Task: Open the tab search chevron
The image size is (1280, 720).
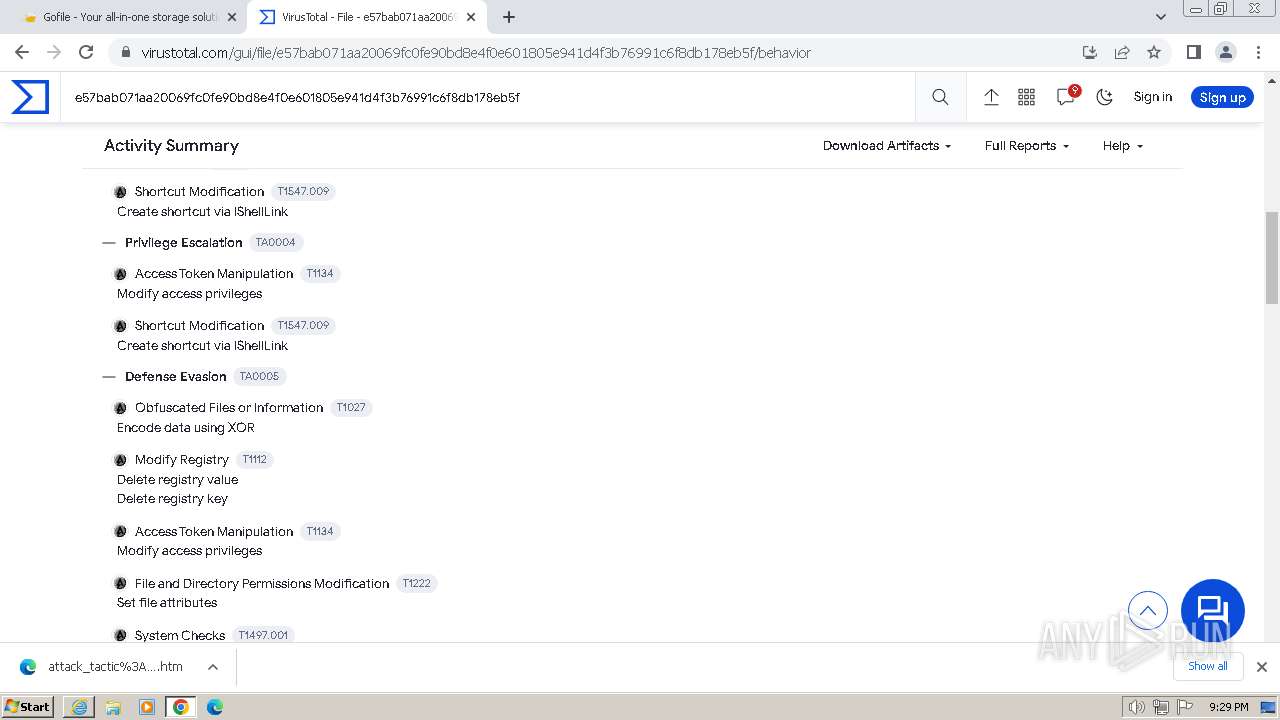Action: point(1161,17)
